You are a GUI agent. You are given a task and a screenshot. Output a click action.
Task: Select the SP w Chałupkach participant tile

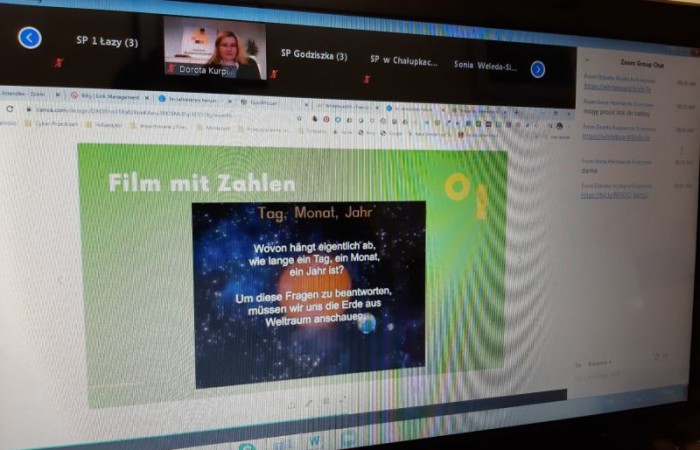(x=403, y=60)
